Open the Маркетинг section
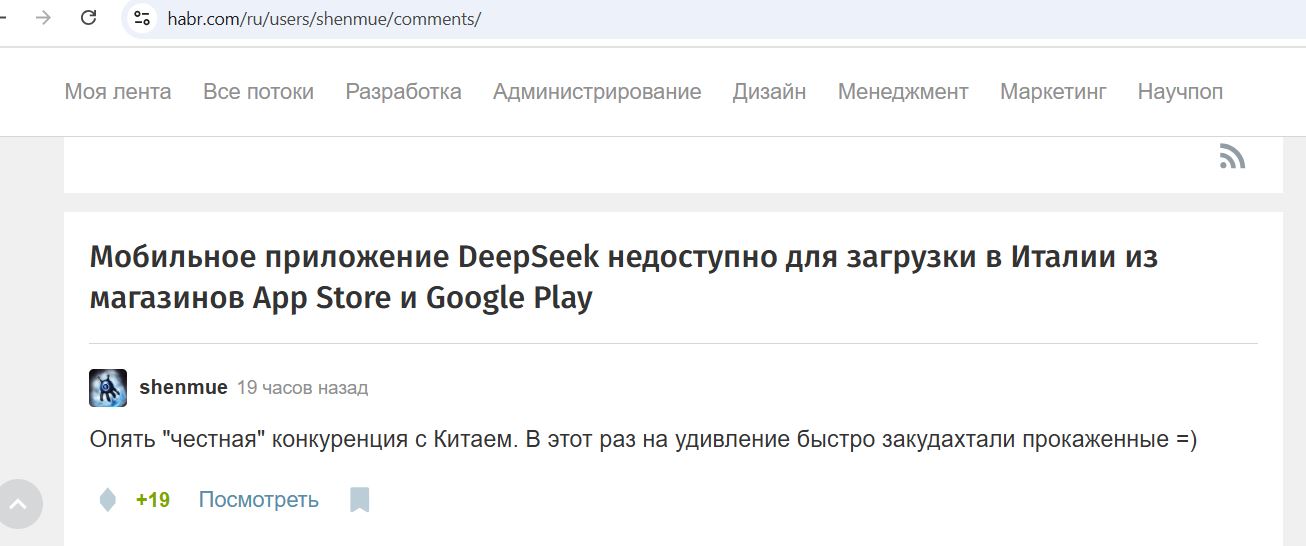 [x=1053, y=92]
